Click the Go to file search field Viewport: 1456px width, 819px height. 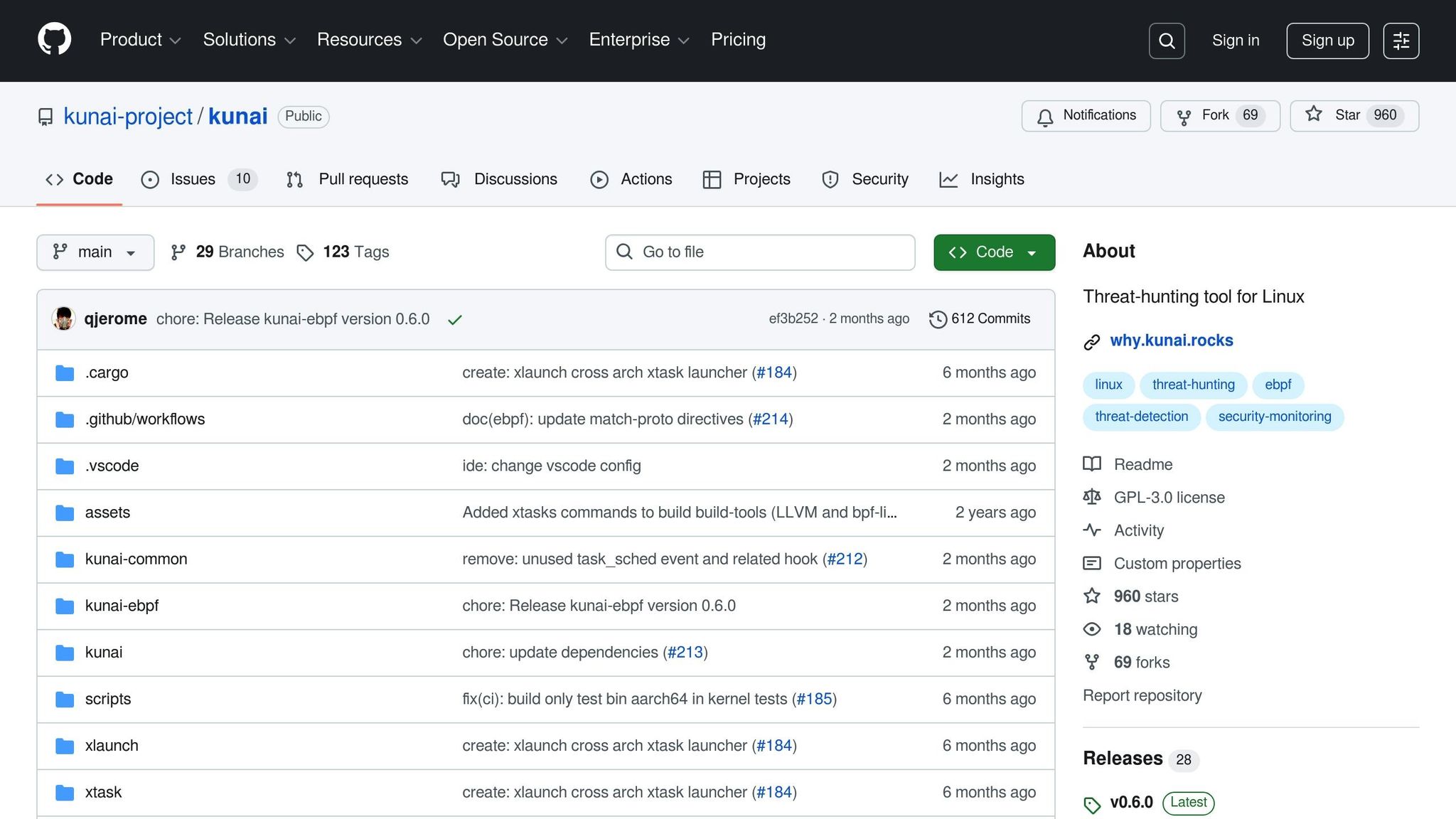(x=759, y=252)
